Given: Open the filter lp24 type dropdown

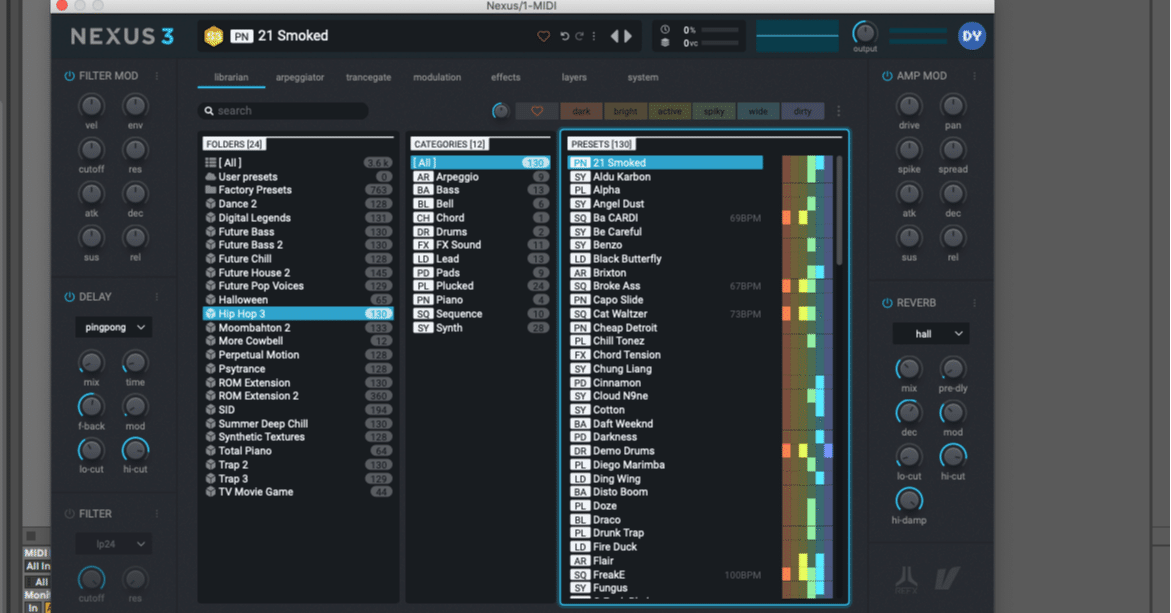Looking at the screenshot, I should coord(114,544).
